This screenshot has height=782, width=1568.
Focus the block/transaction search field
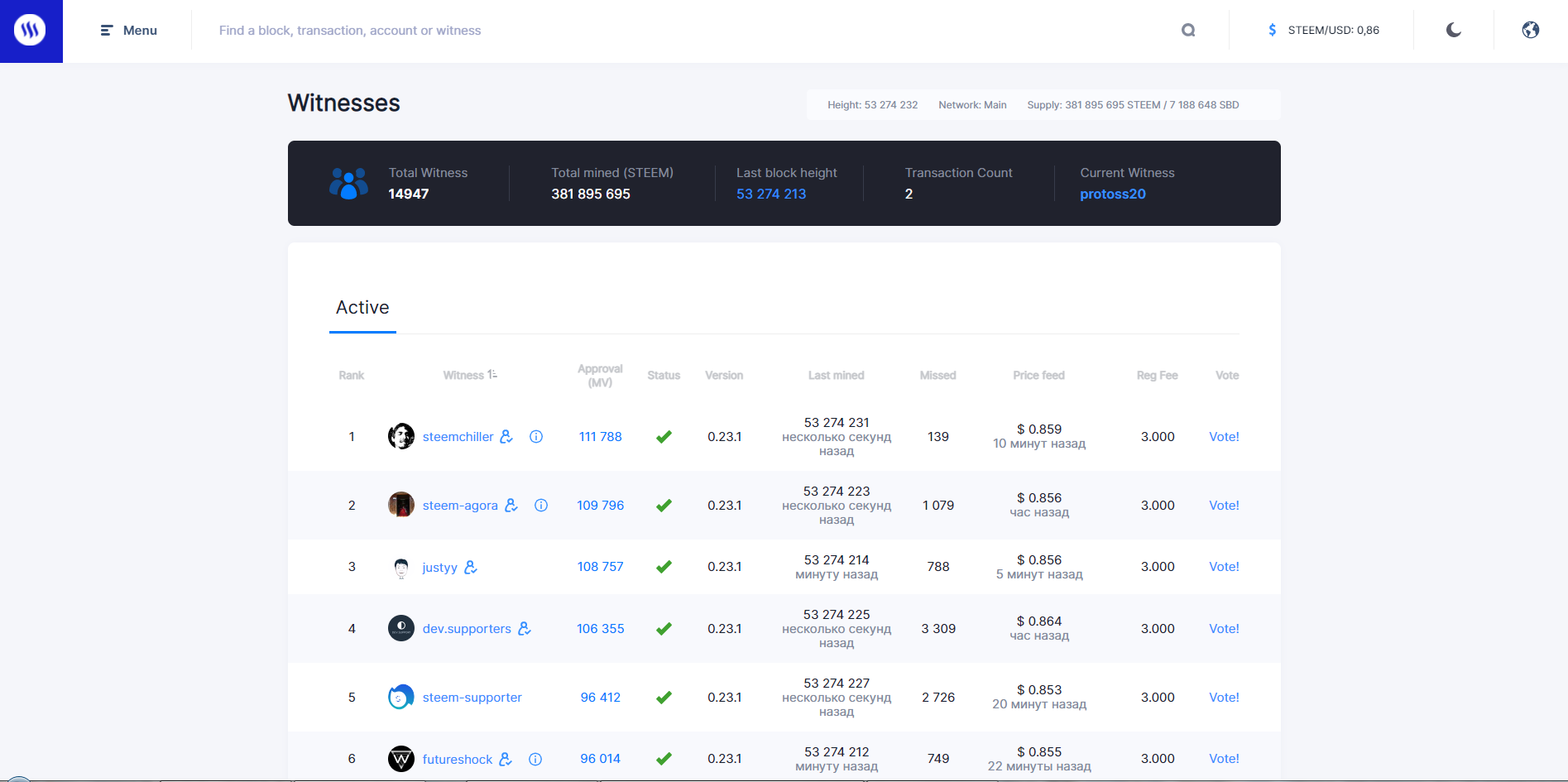pyautogui.click(x=687, y=31)
